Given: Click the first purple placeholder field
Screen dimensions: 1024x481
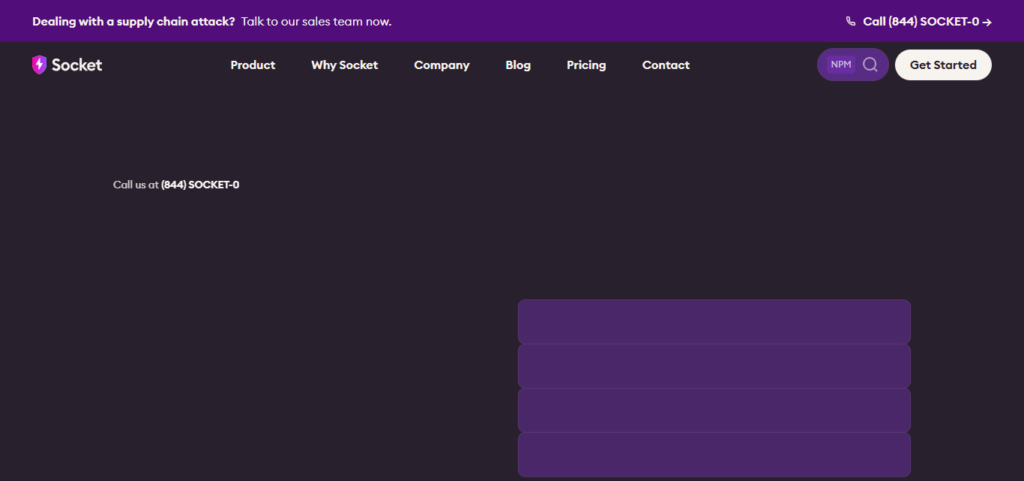Looking at the screenshot, I should 714,321.
